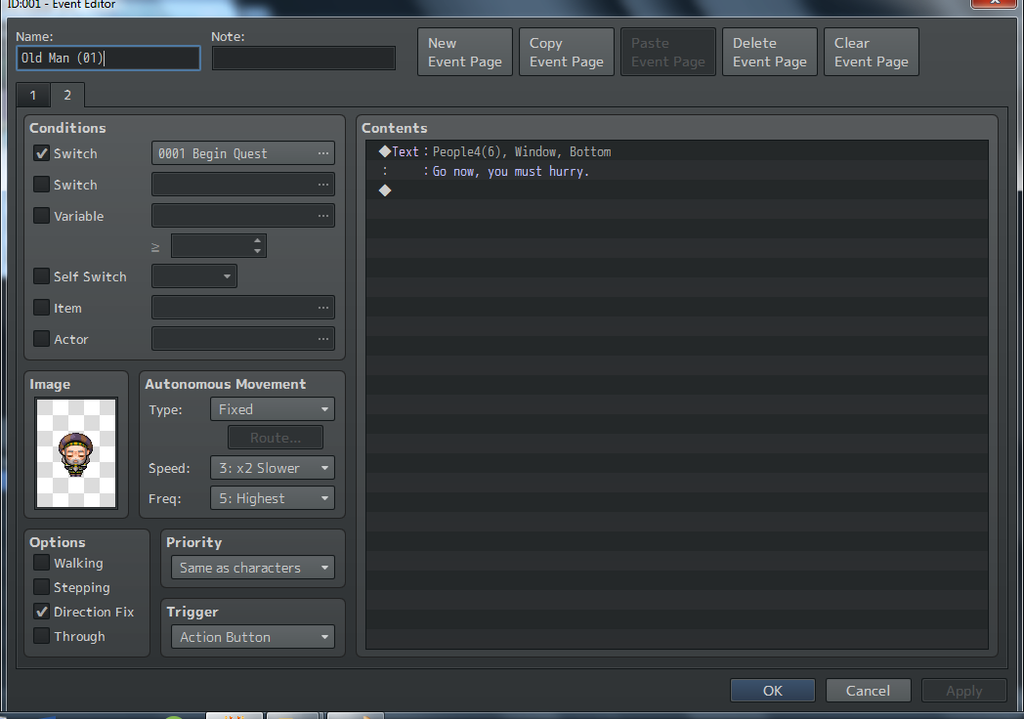1024x719 pixels.
Task: Click the Variable field ellipsis button
Action: coord(322,216)
